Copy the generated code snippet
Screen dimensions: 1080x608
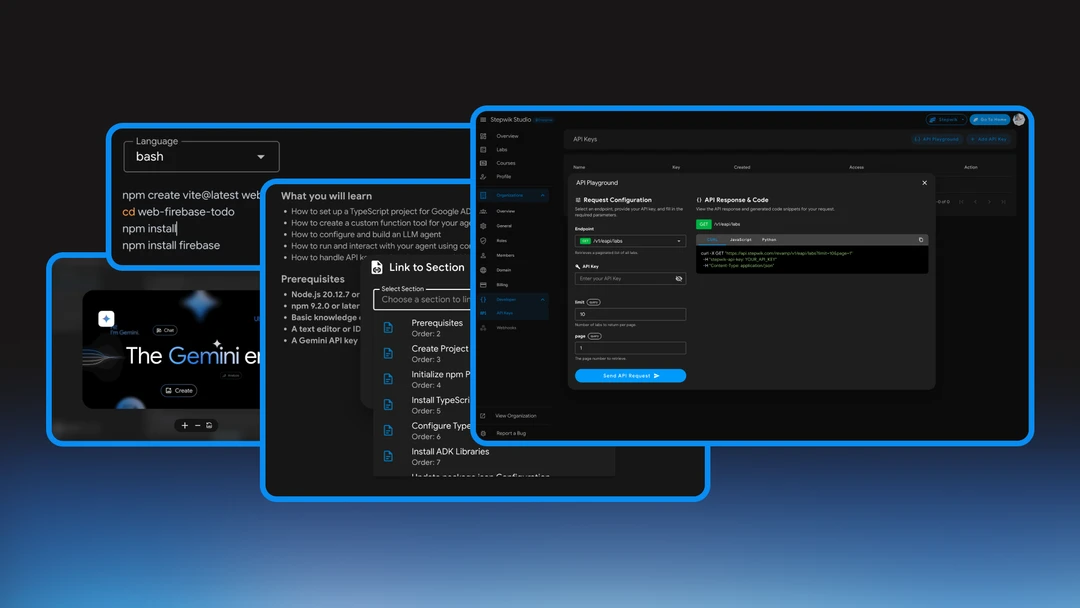921,240
